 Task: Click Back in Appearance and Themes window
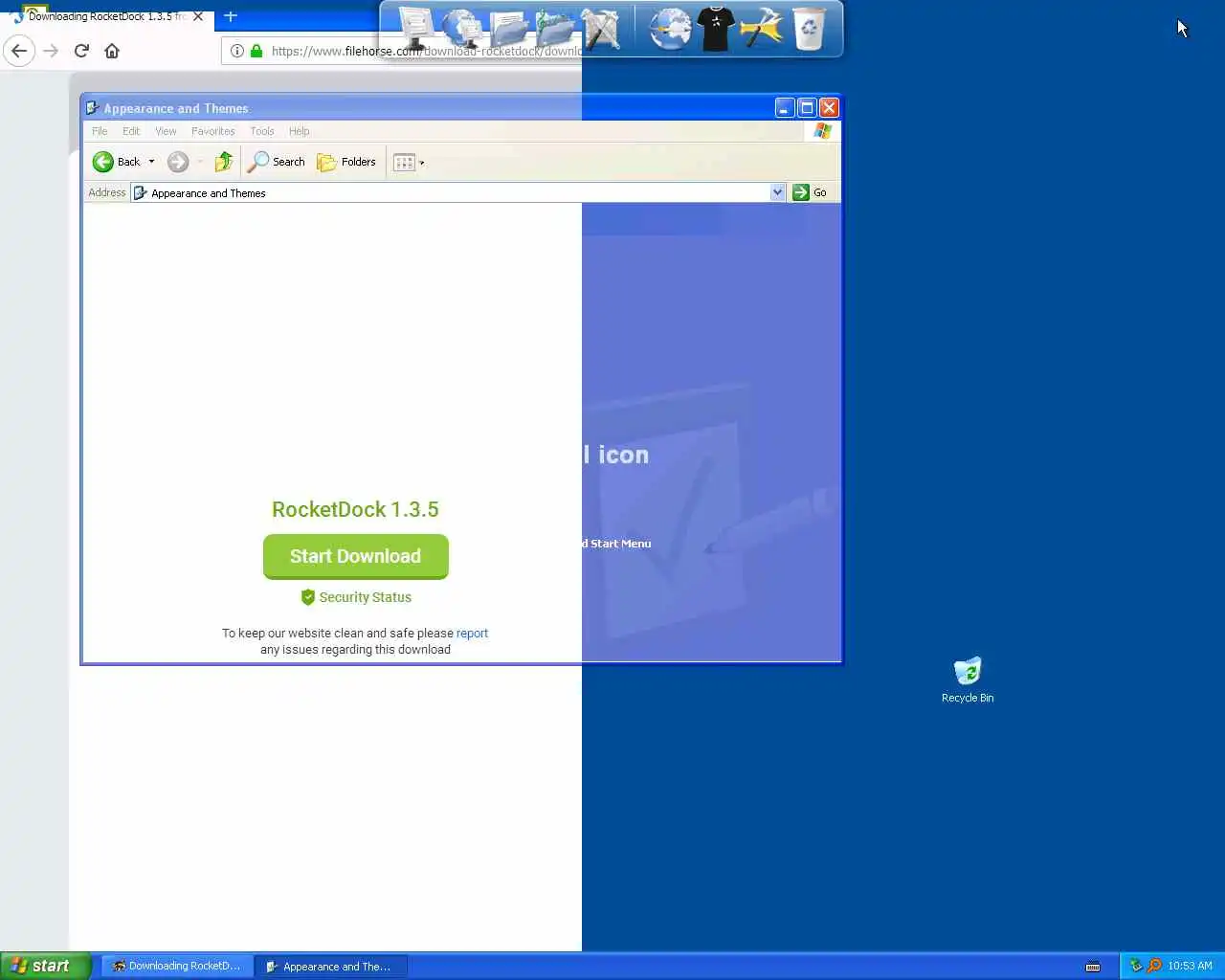(117, 162)
